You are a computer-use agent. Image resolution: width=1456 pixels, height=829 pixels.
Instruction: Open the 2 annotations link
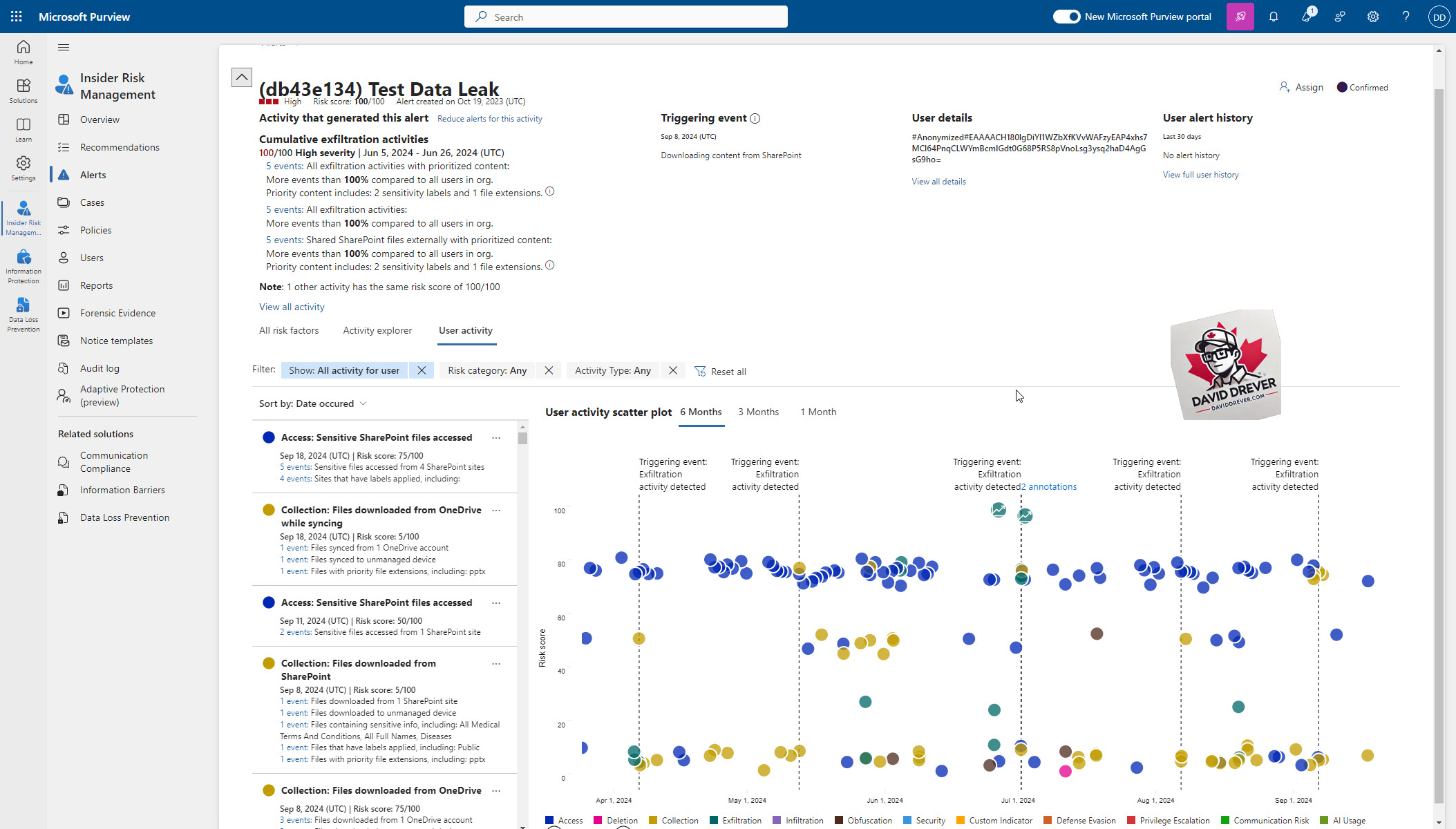click(x=1049, y=486)
